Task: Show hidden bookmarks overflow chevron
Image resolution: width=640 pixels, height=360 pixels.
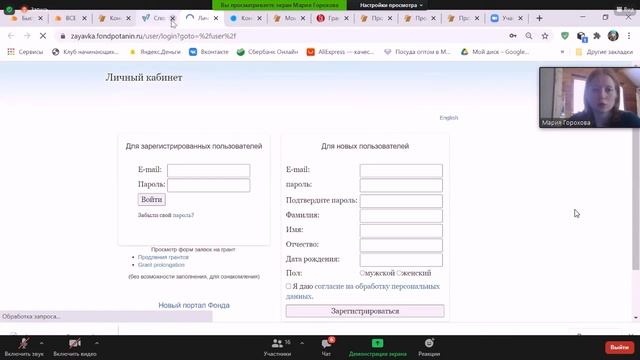Action: coord(562,52)
